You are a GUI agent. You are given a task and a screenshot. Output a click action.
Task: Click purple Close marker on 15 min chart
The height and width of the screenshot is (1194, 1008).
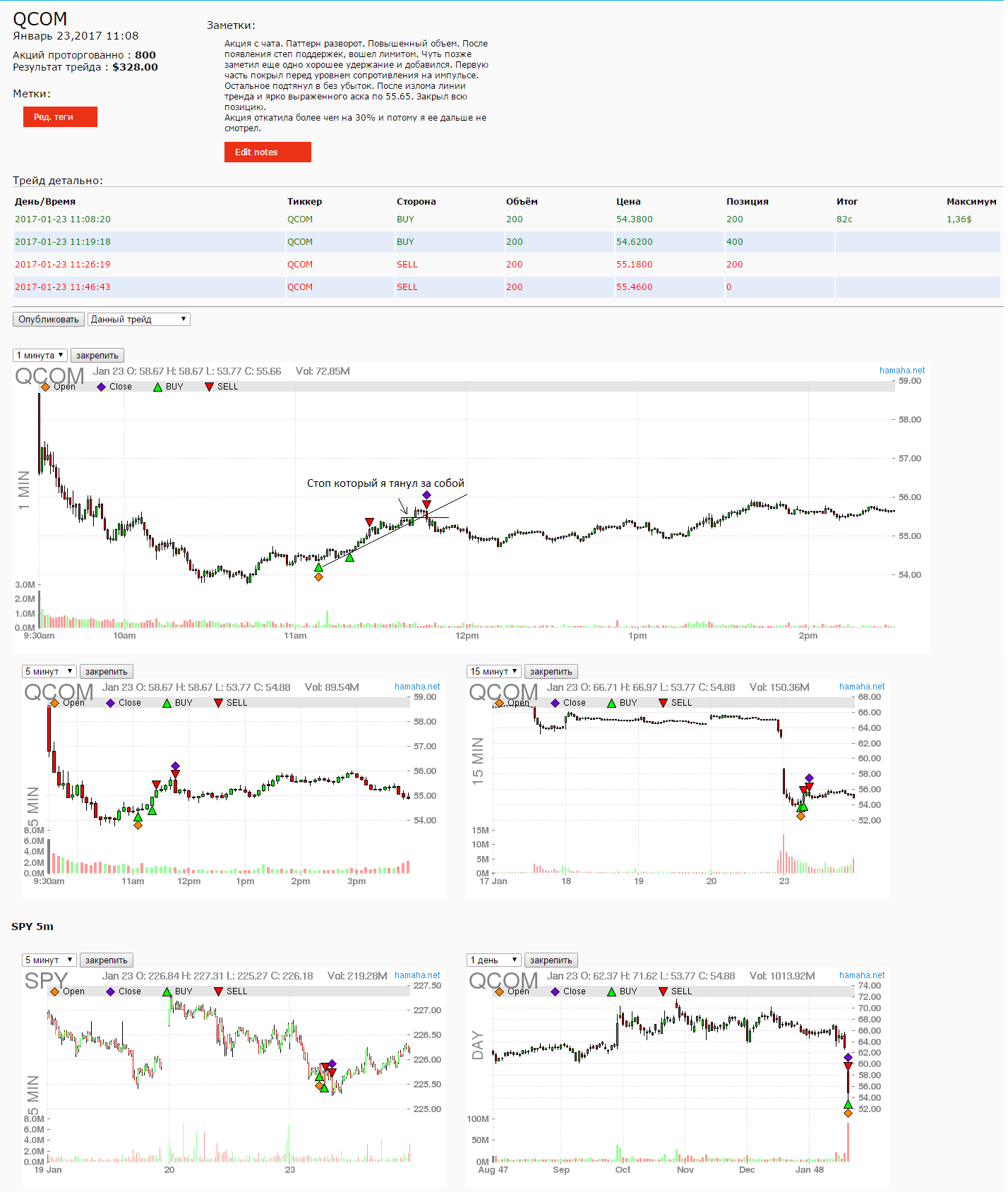tap(809, 778)
